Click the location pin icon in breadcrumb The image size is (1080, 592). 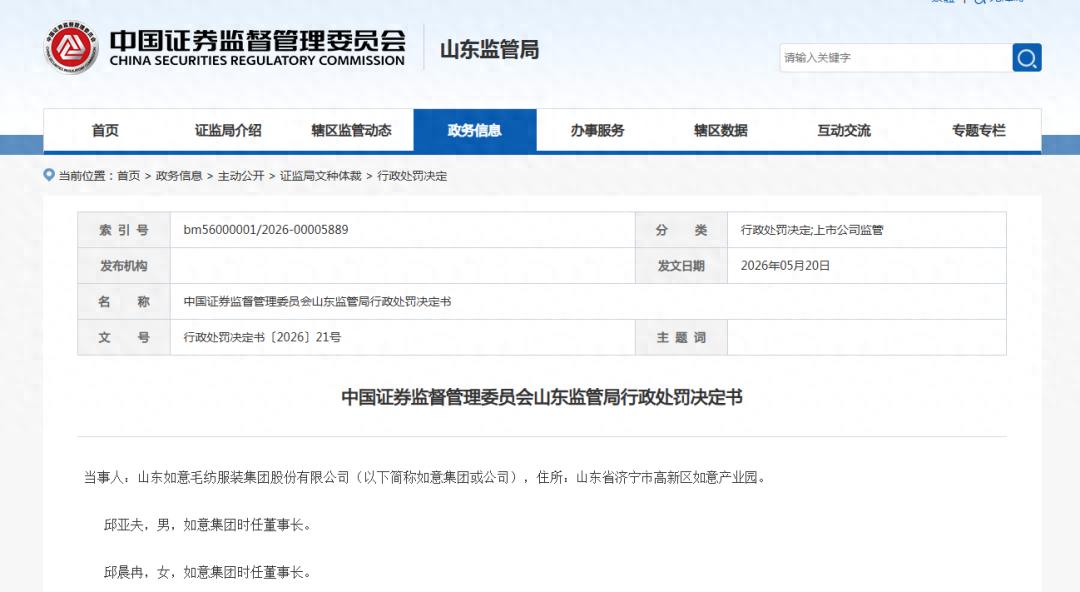[49, 175]
